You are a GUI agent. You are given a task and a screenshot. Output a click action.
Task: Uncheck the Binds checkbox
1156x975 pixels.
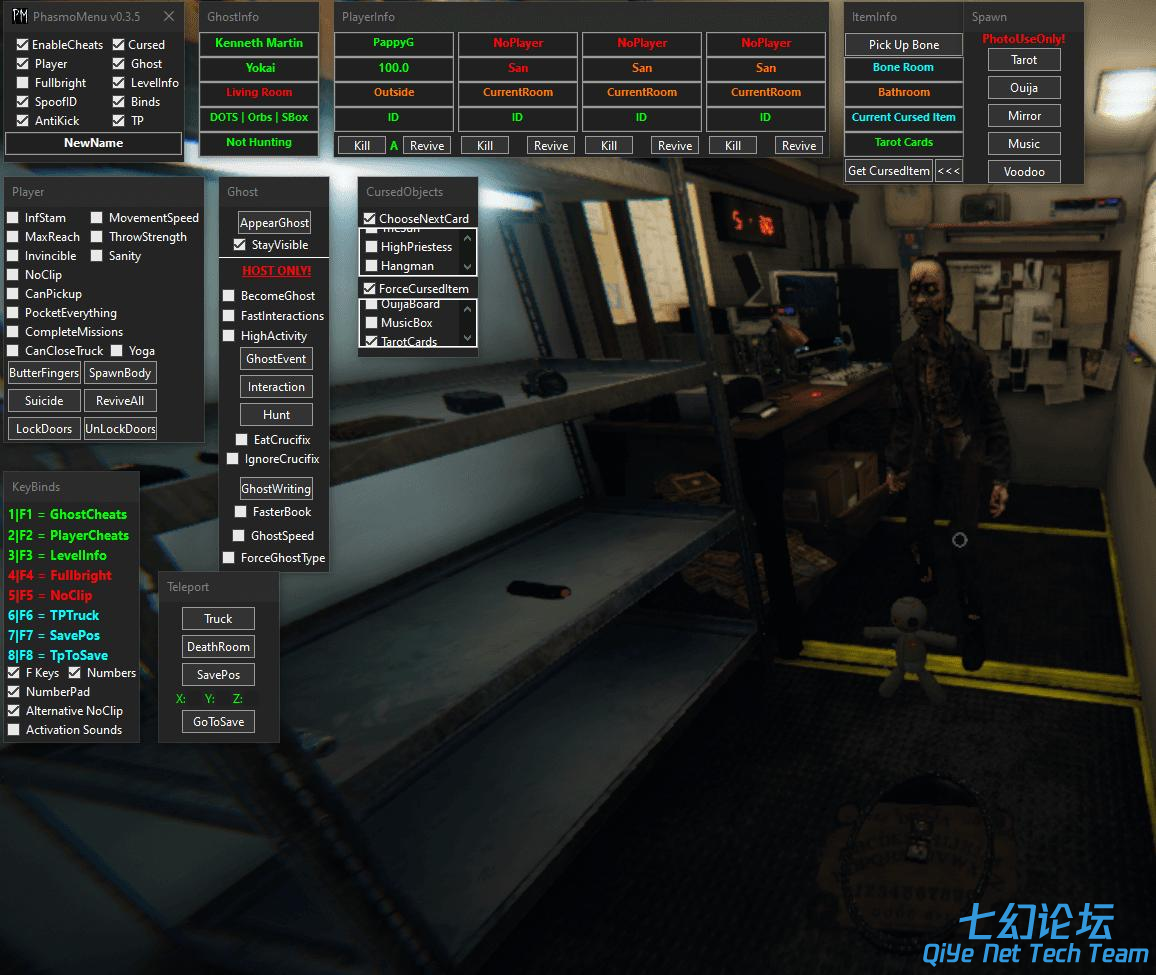118,102
